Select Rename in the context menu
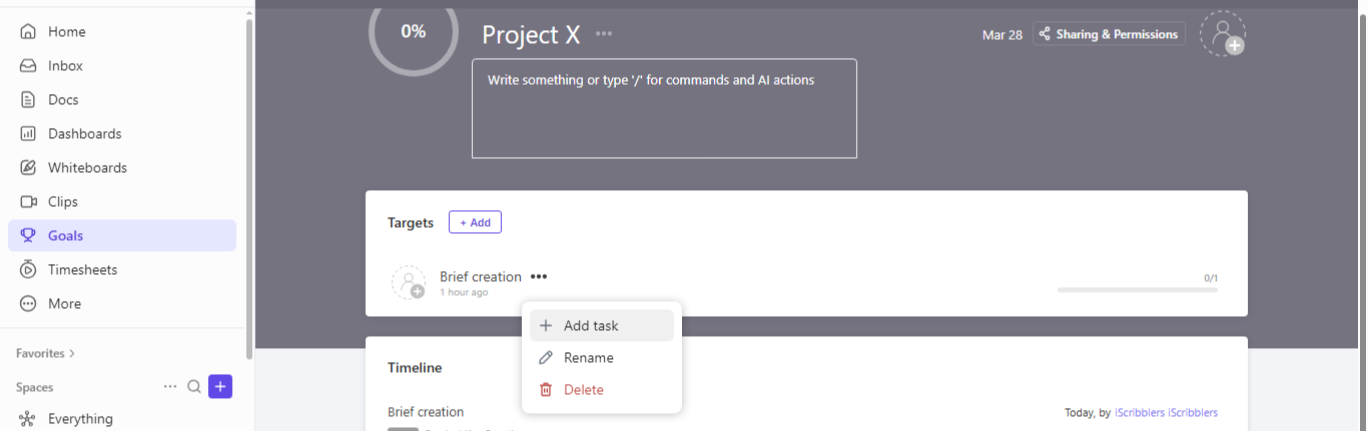The height and width of the screenshot is (431, 1368). coord(588,358)
